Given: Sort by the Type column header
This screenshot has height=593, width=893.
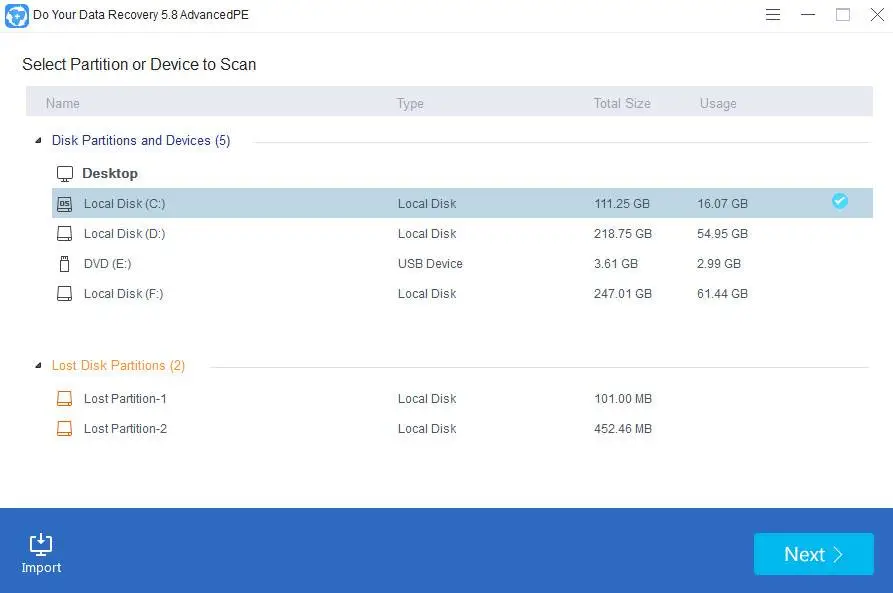Looking at the screenshot, I should (410, 104).
